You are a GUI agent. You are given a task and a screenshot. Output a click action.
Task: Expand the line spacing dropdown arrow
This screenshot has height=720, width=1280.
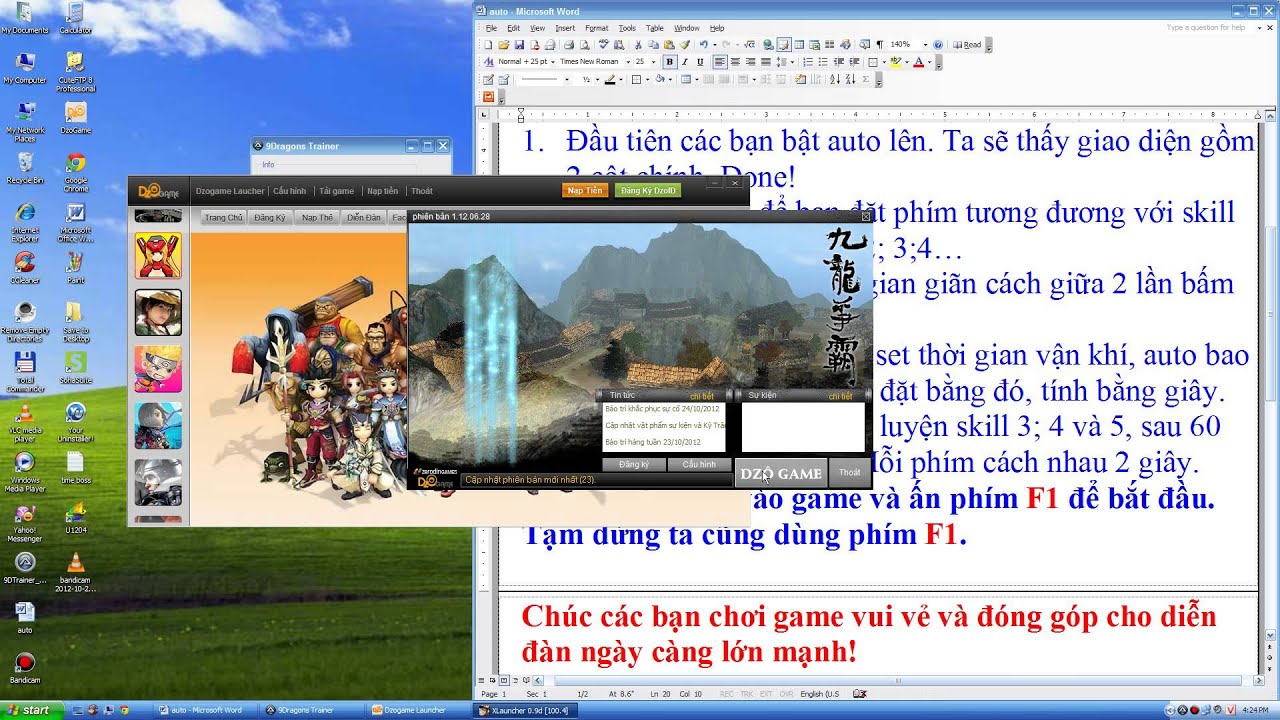(792, 62)
